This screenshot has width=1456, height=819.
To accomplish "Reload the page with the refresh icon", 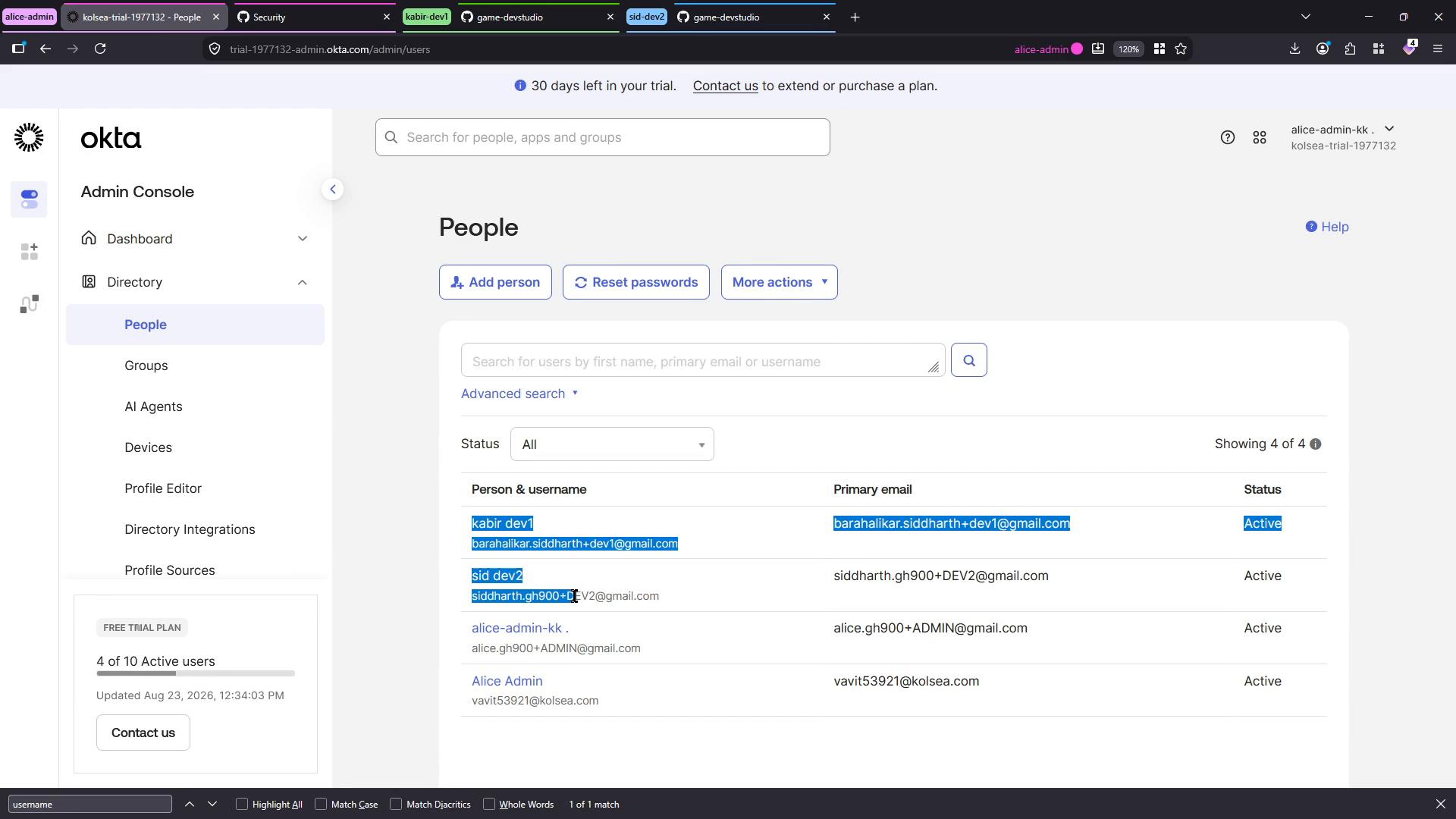I will click(x=100, y=49).
